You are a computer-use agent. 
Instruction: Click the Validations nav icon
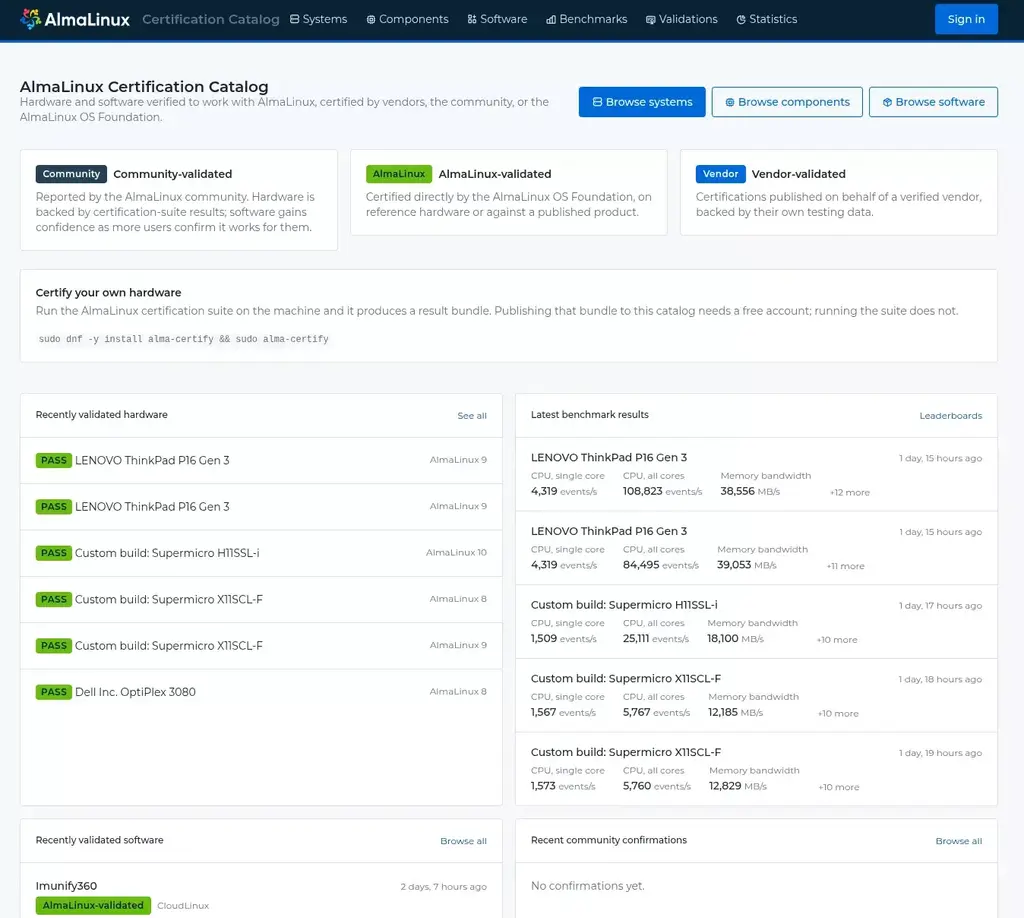(650, 20)
